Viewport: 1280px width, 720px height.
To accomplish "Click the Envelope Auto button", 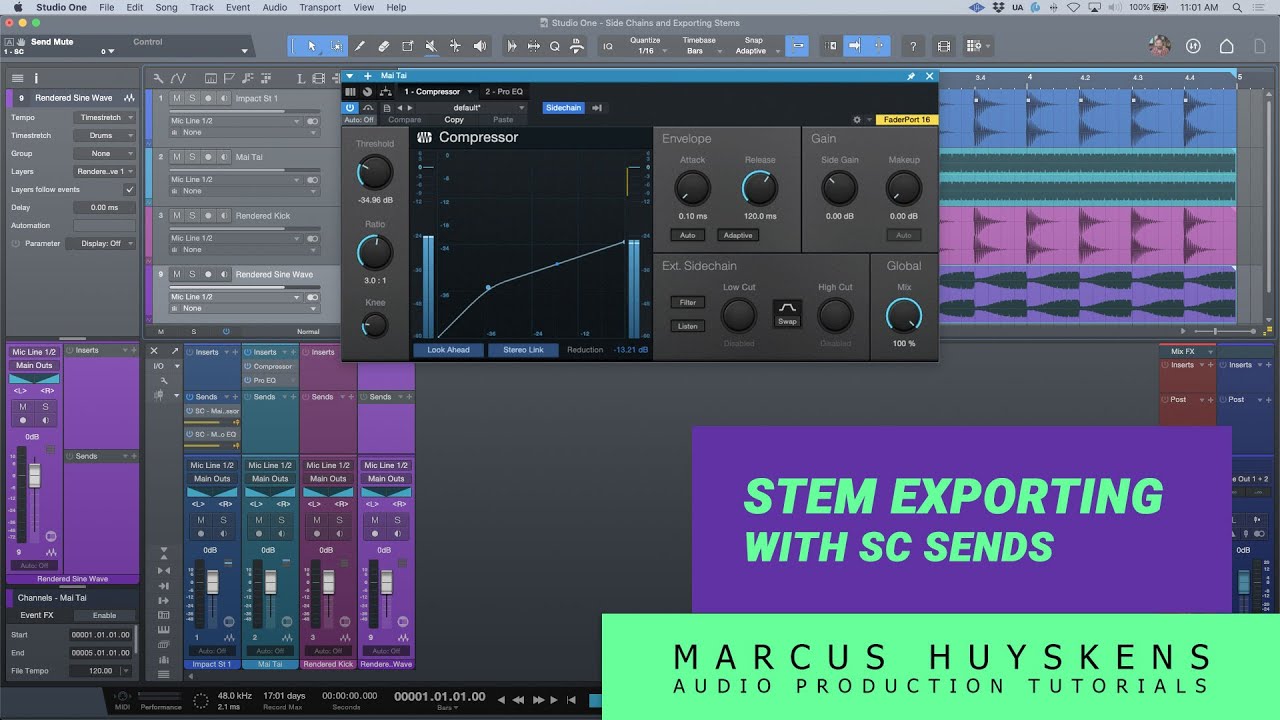I will pyautogui.click(x=688, y=235).
